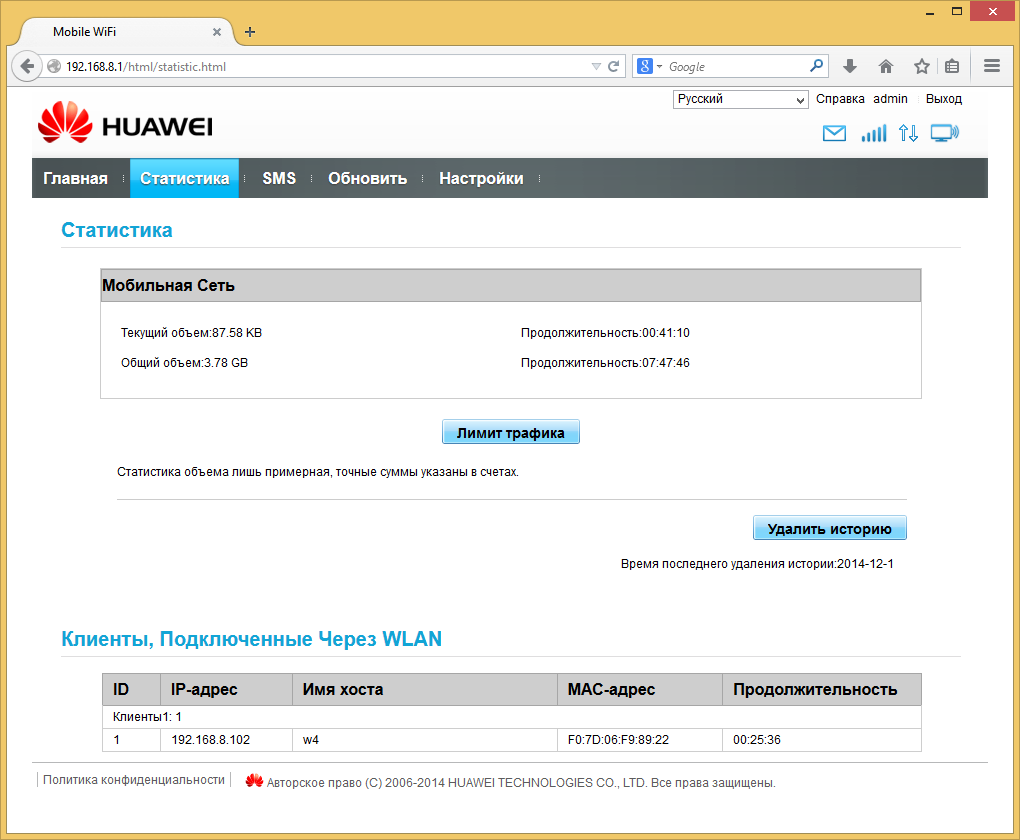Open the downloads arrow icon
The height and width of the screenshot is (840, 1020).
(850, 66)
